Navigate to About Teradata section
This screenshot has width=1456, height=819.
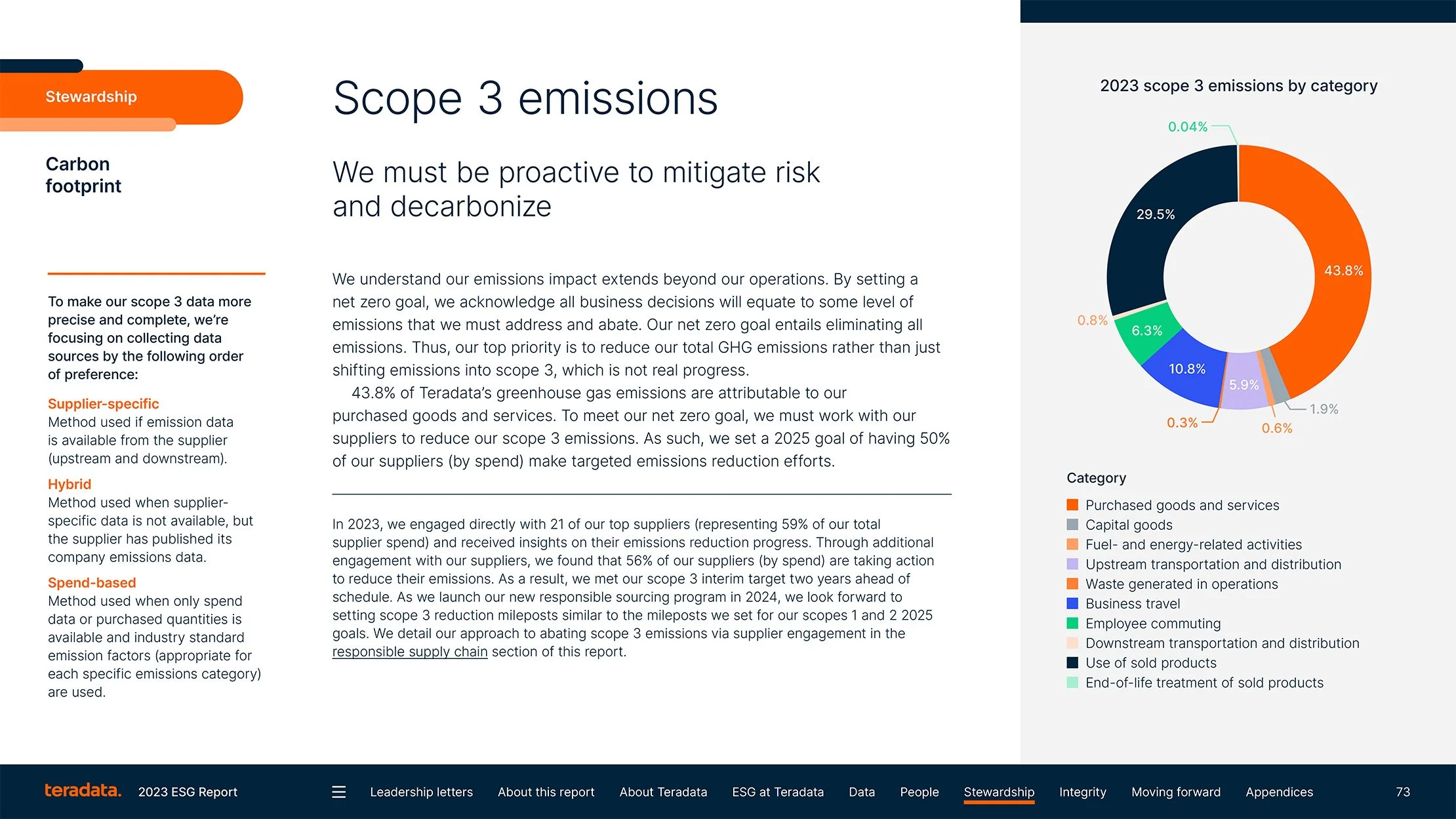click(x=663, y=792)
